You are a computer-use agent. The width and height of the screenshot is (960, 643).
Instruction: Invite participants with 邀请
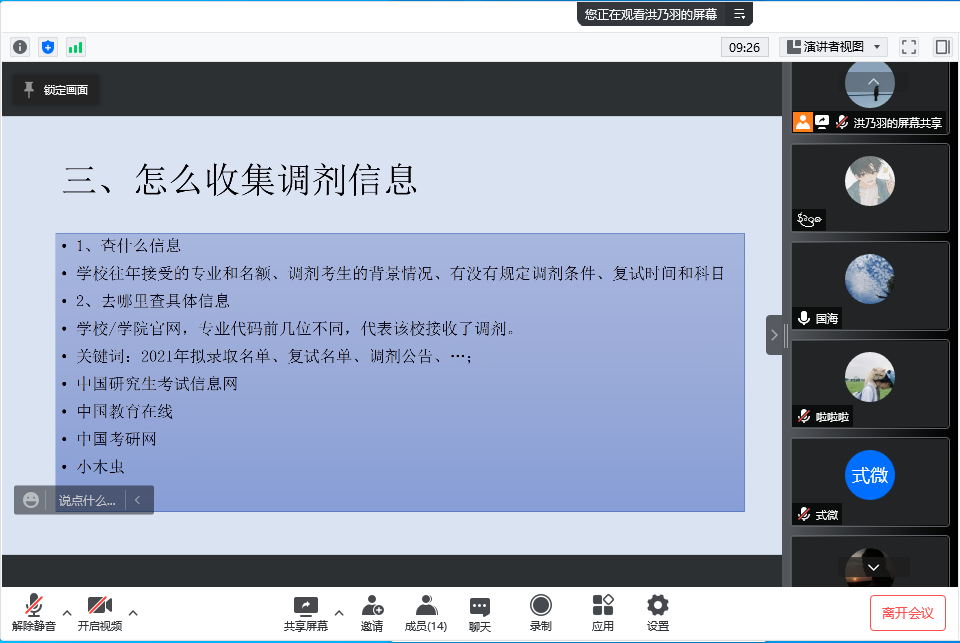(372, 612)
